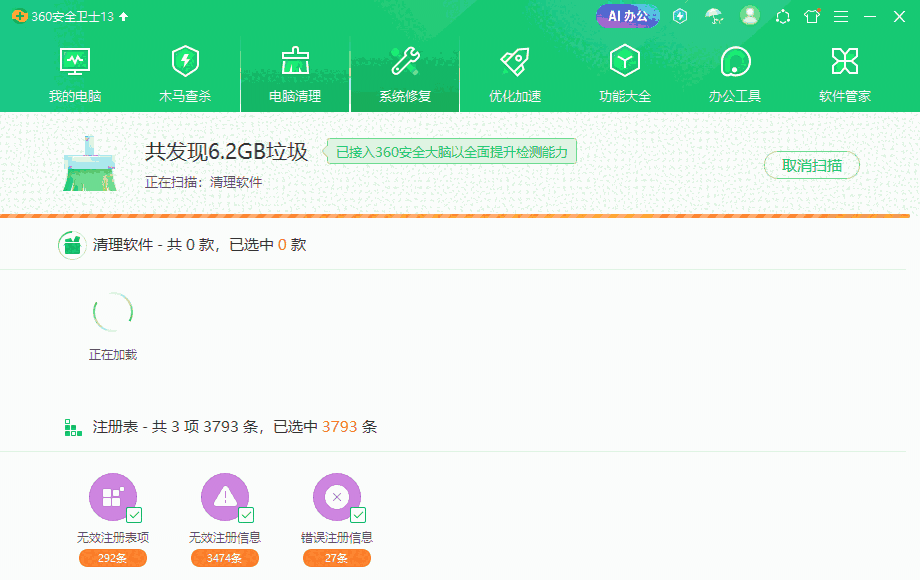Click the 已接入360安全大脑 banner link
The height and width of the screenshot is (580, 920).
click(x=452, y=152)
